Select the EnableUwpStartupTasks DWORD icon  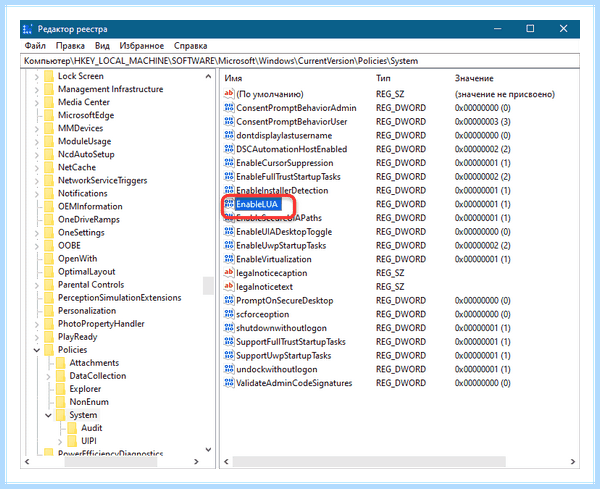(x=229, y=245)
